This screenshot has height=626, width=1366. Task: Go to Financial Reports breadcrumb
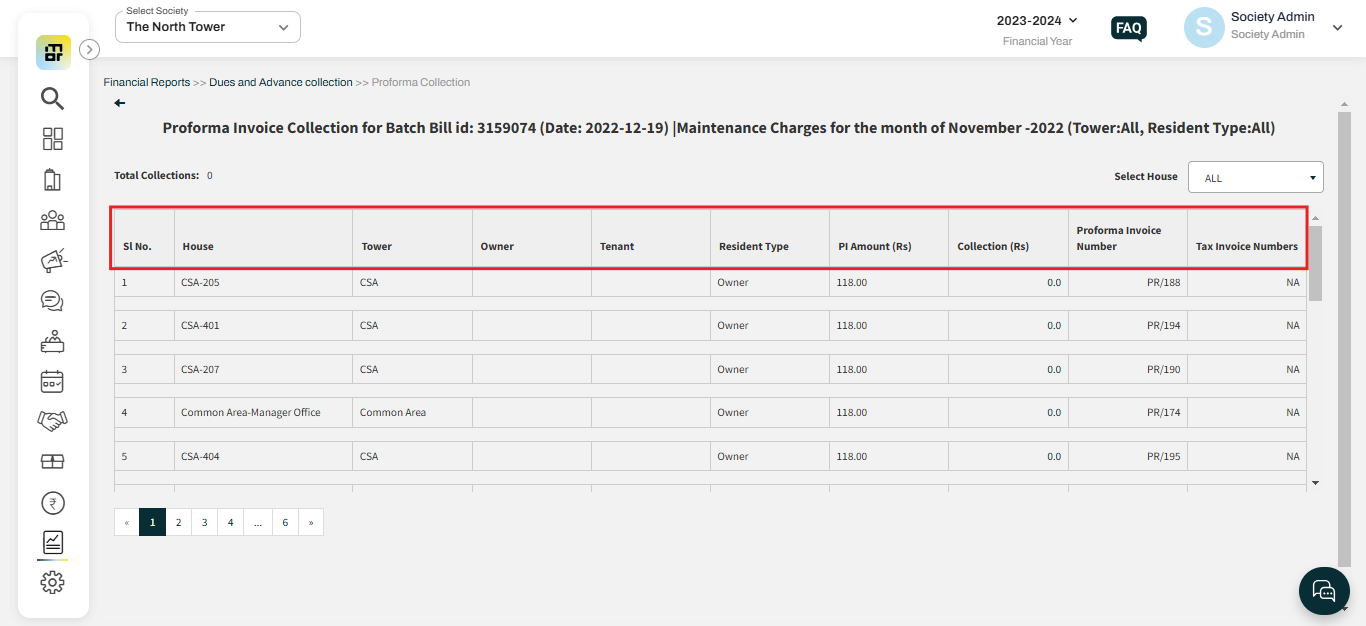click(x=147, y=82)
